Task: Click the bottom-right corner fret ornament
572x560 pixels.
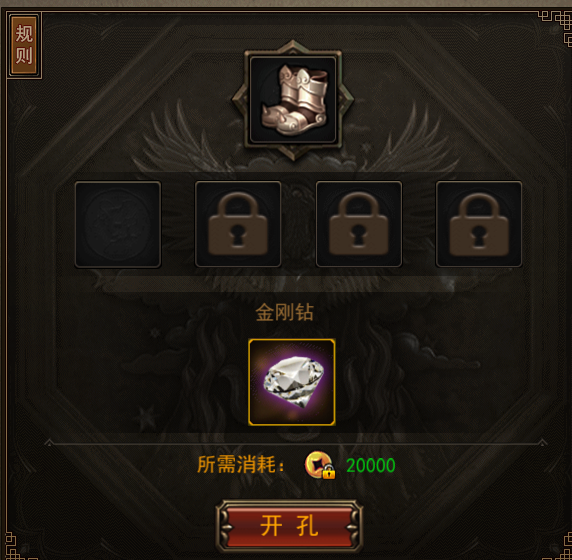Action: (x=558, y=545)
